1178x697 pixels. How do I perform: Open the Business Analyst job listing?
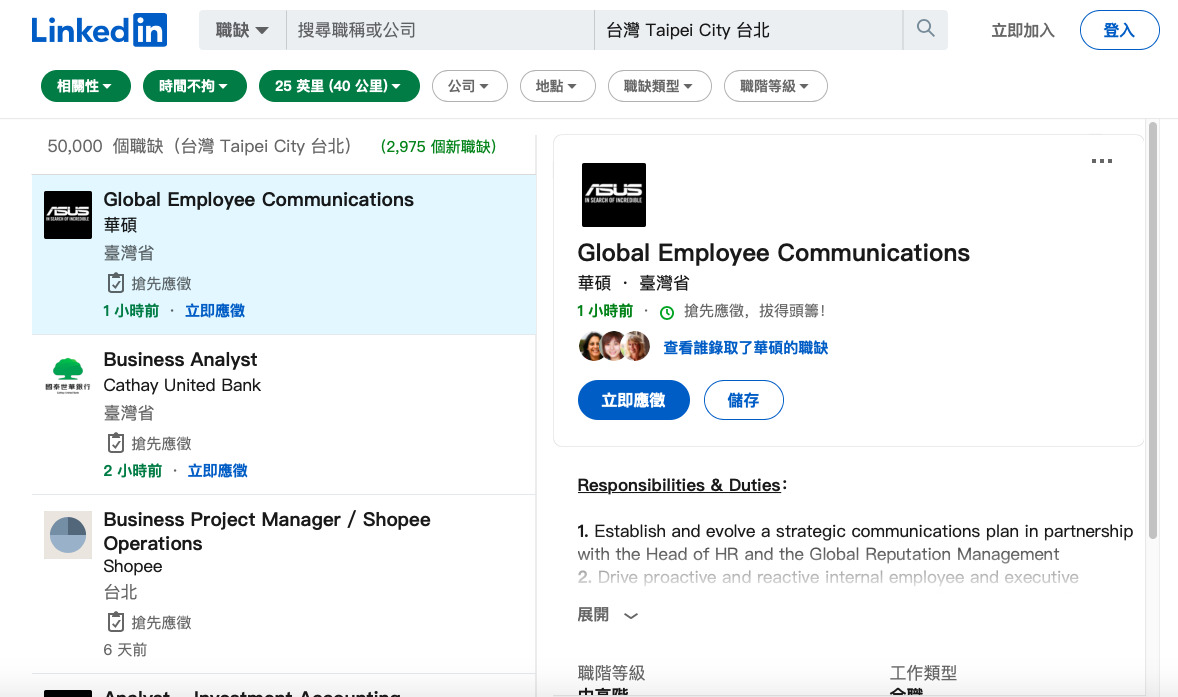(180, 359)
